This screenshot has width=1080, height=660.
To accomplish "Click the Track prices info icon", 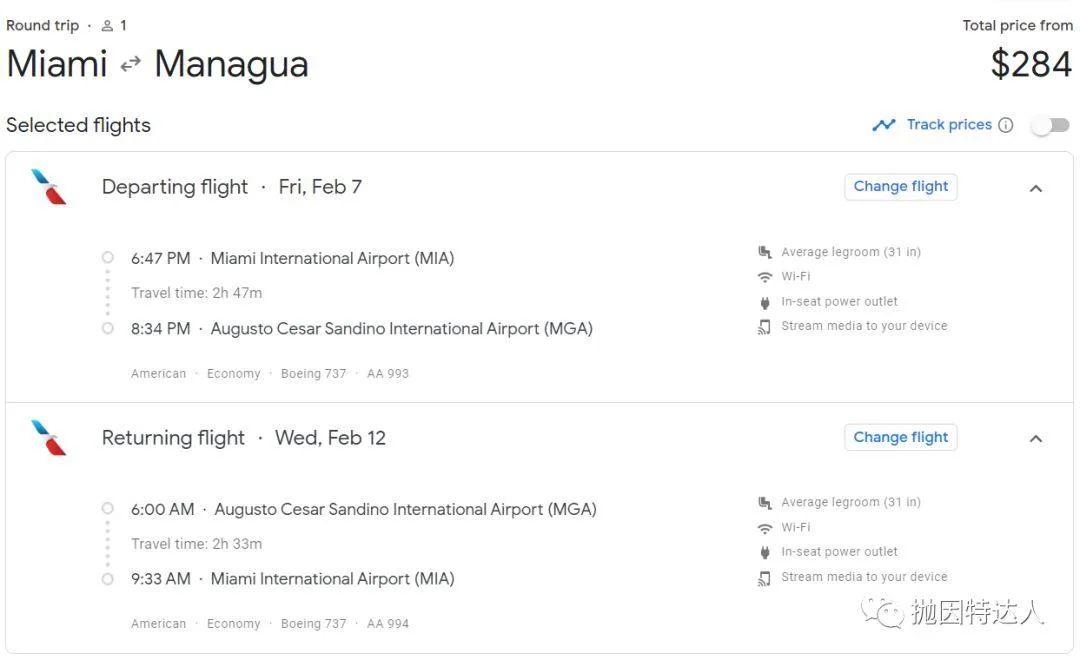I will point(1006,125).
